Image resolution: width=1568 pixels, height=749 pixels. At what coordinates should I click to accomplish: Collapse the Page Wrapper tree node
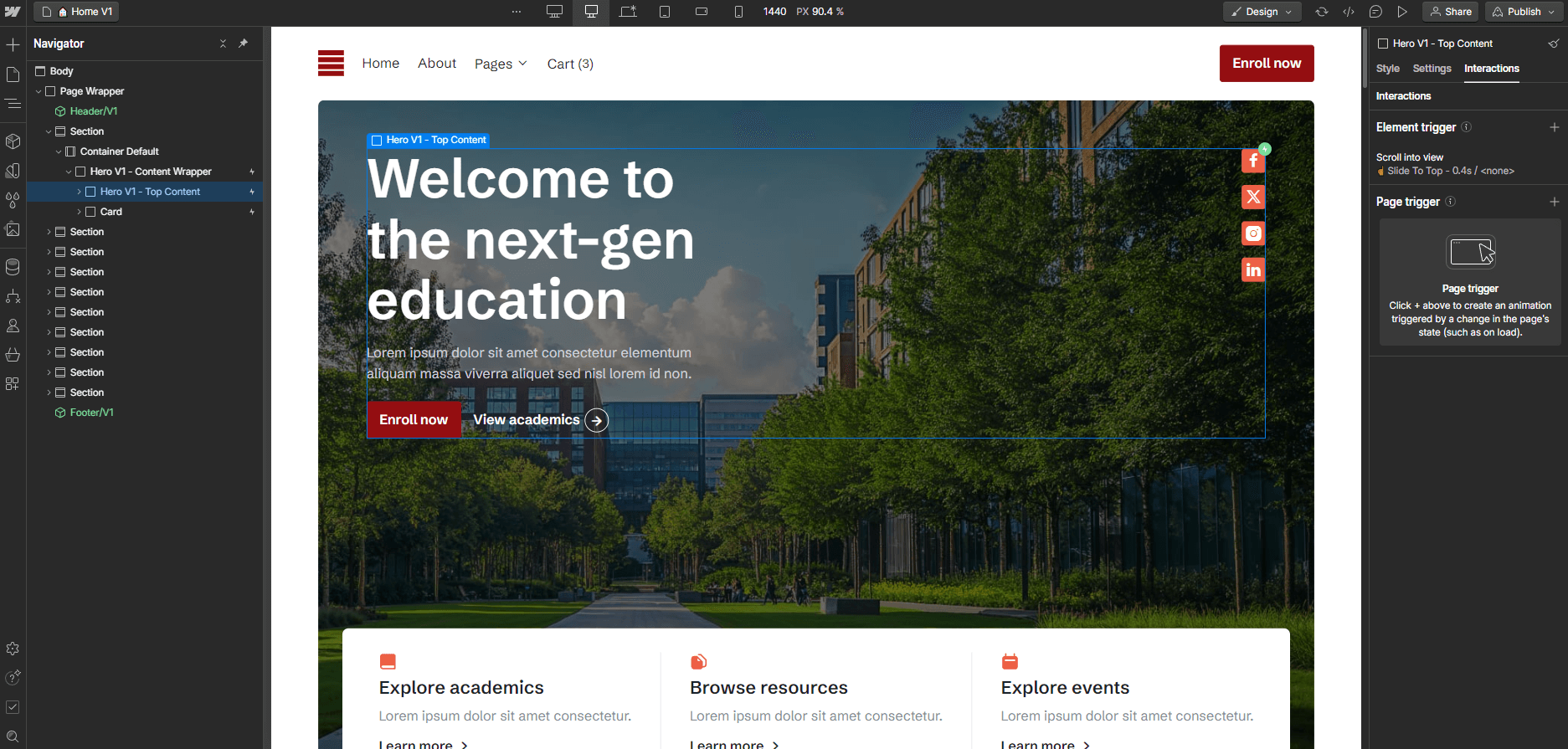tap(39, 91)
